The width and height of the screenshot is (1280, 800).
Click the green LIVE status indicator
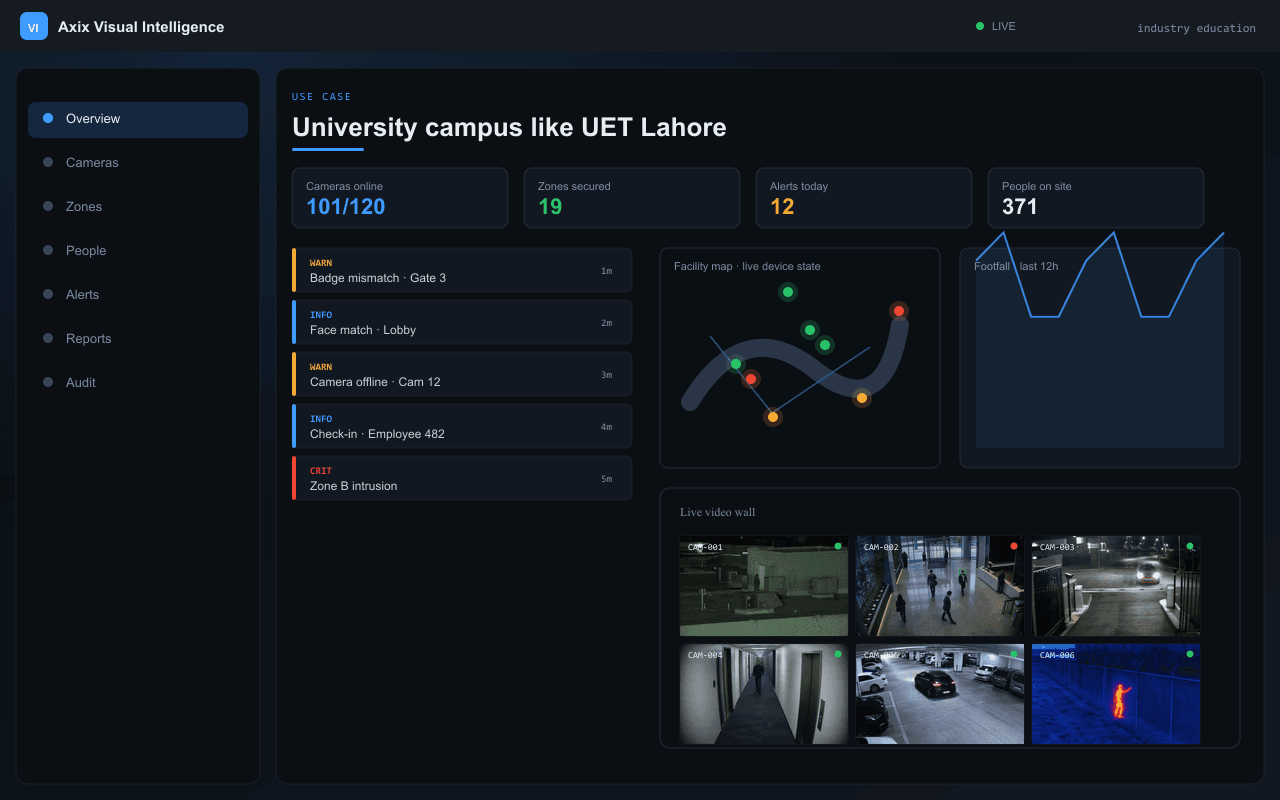pos(995,26)
